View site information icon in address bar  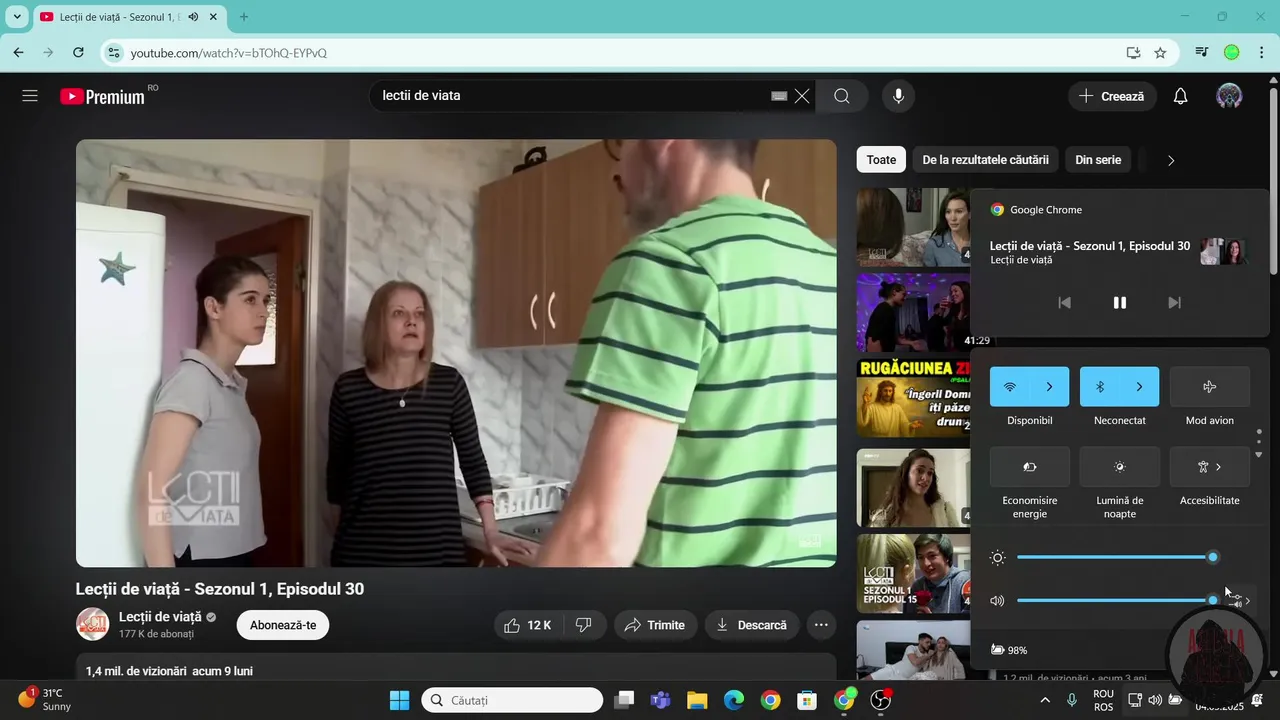coord(113,52)
